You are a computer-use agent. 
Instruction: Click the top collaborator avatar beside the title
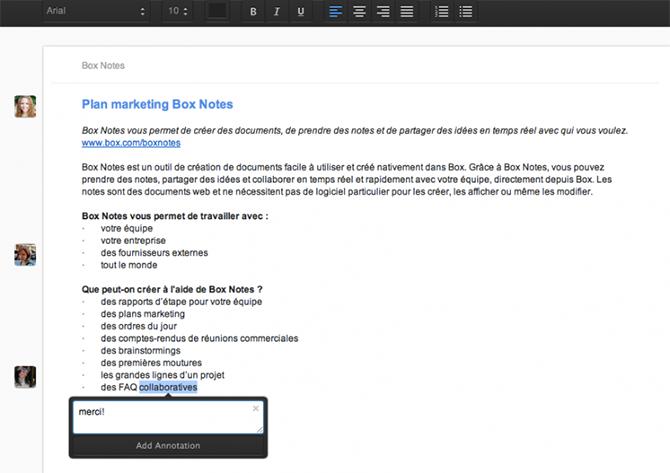pyautogui.click(x=25, y=106)
